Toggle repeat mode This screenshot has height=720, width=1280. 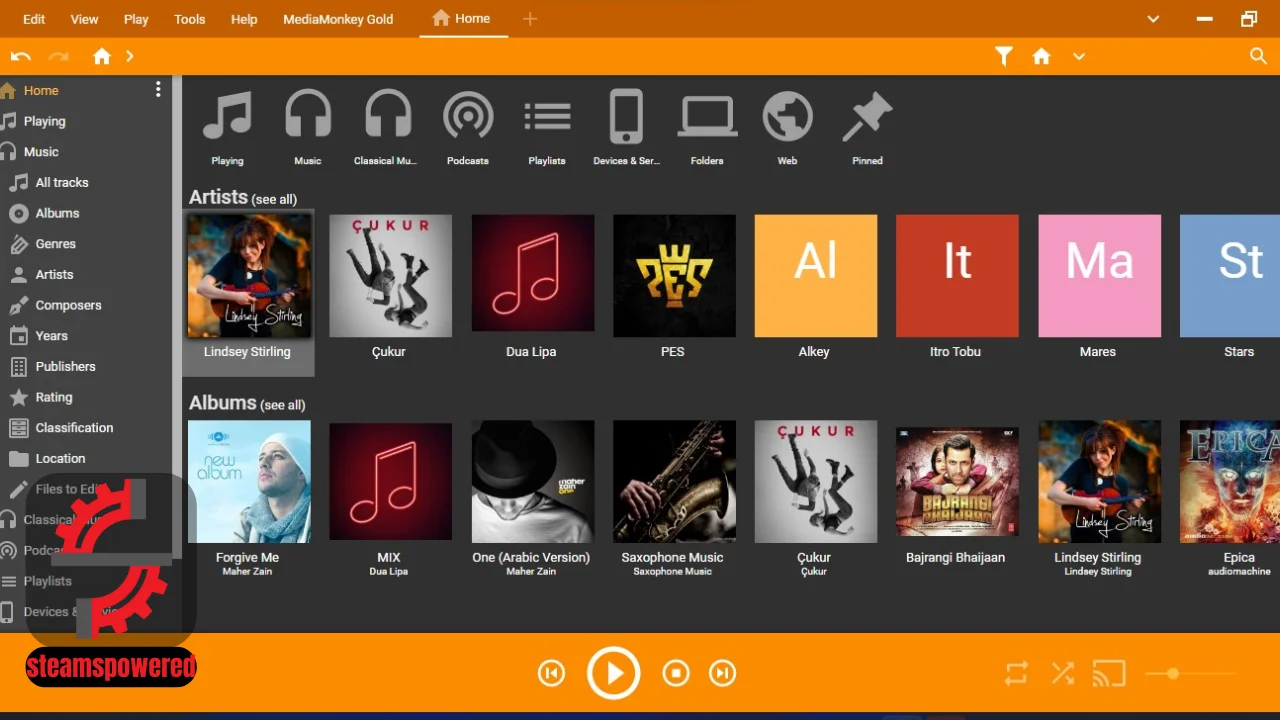pyautogui.click(x=1016, y=674)
